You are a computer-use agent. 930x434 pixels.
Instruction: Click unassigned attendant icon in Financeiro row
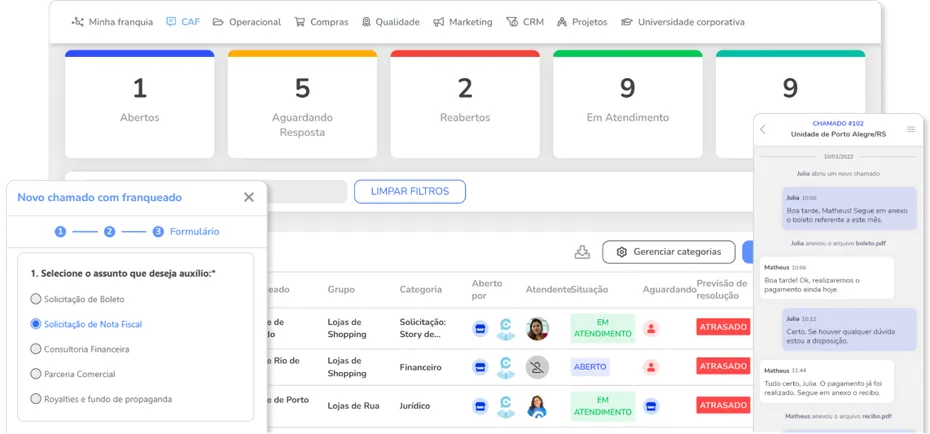click(x=537, y=367)
